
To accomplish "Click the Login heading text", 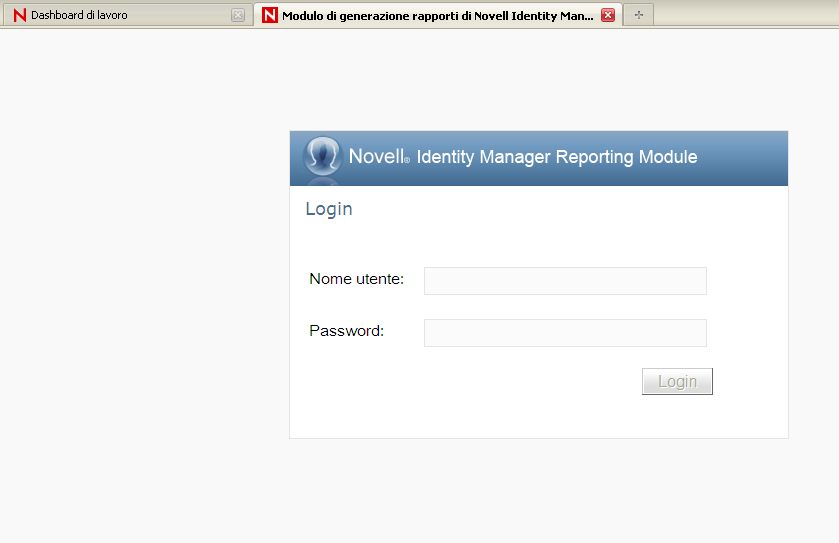I will click(329, 209).
